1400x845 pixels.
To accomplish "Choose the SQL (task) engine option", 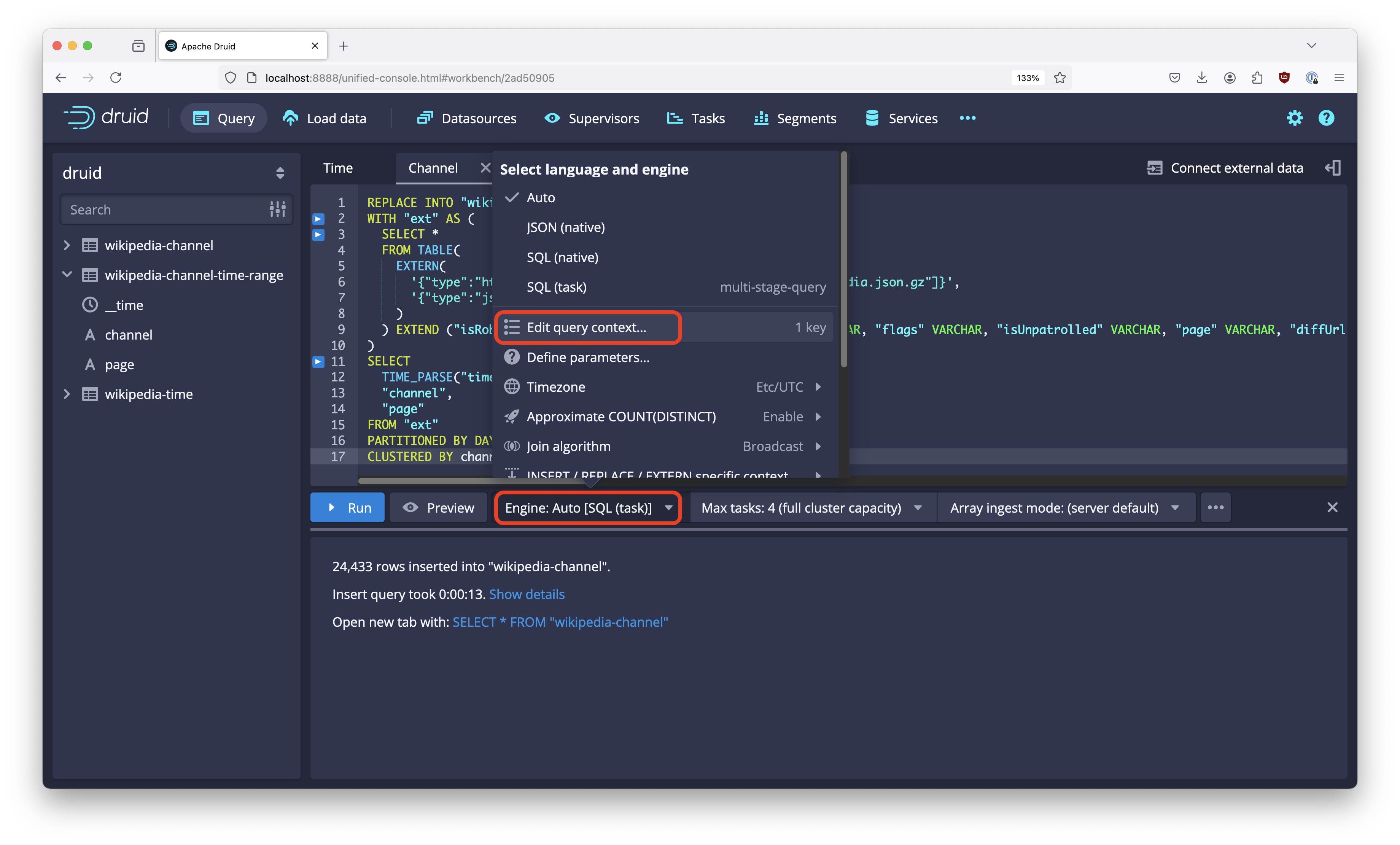I will (556, 287).
